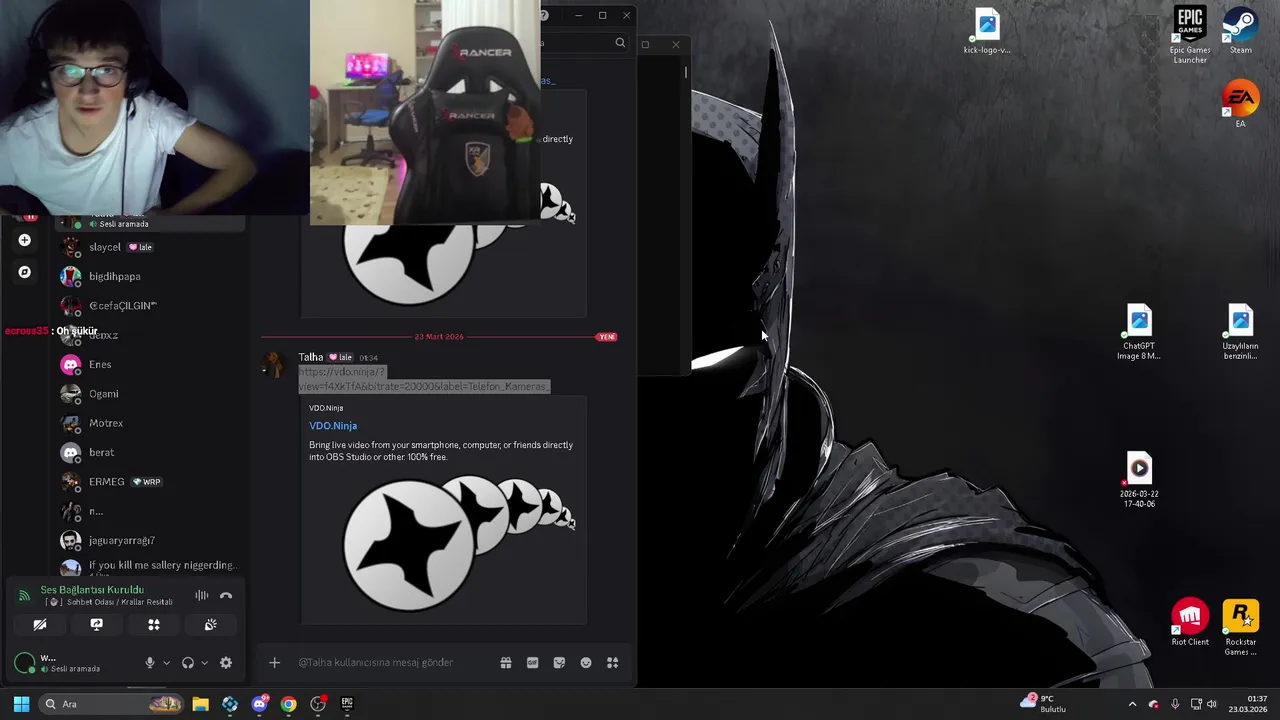The height and width of the screenshot is (720, 1280).
Task: Select the Steam desktop shortcut
Action: (1241, 32)
